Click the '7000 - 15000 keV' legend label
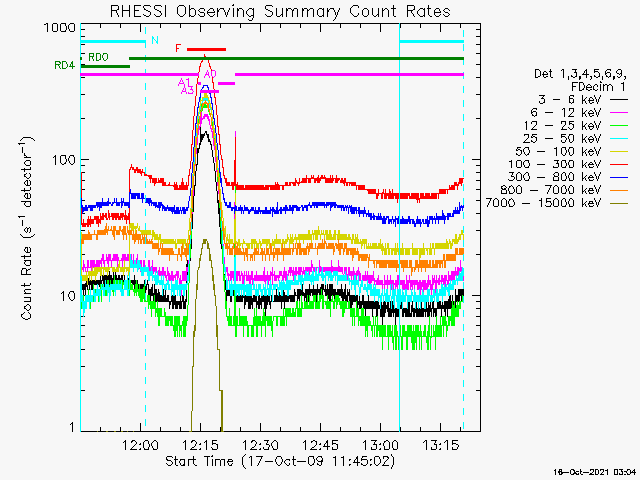The height and width of the screenshot is (480, 640). point(543,202)
